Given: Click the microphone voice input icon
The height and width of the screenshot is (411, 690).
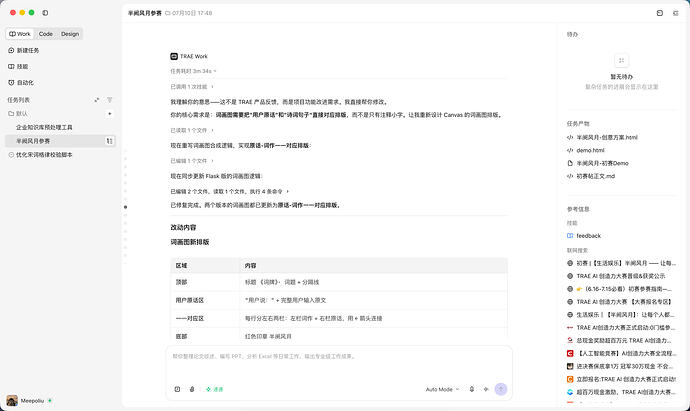Looking at the screenshot, I should [472, 389].
